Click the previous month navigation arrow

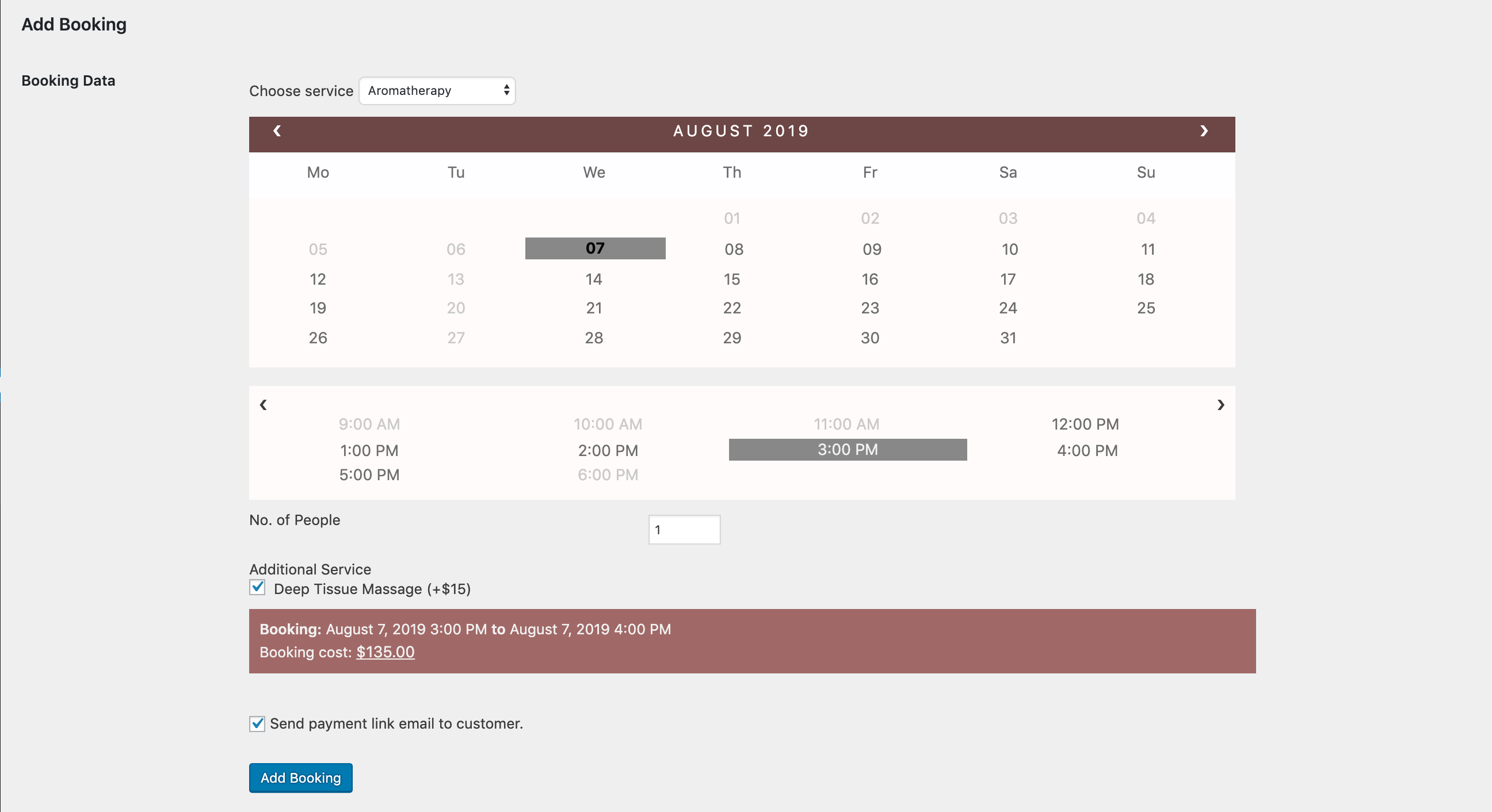[x=277, y=130]
